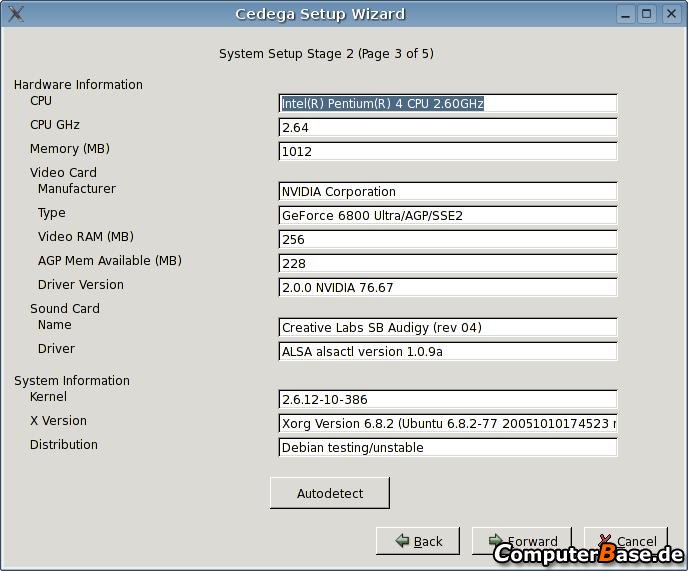Screen dimensions: 688x571
Task: Click the Sound Card Name field
Action: [448, 328]
